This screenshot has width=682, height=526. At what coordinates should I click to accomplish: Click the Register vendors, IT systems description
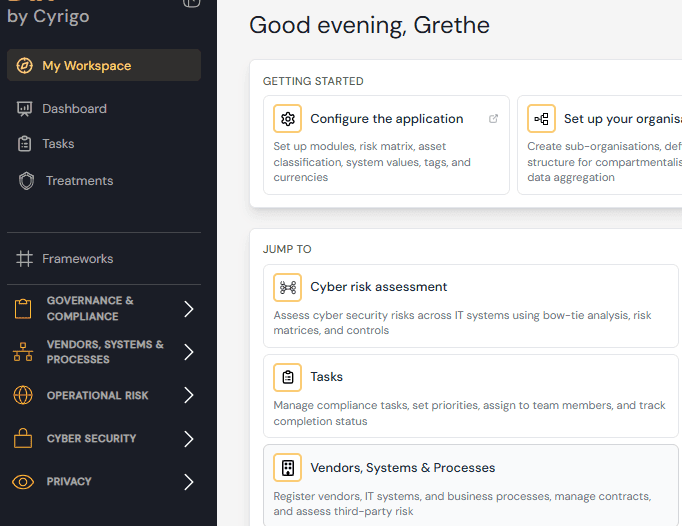pos(462,504)
